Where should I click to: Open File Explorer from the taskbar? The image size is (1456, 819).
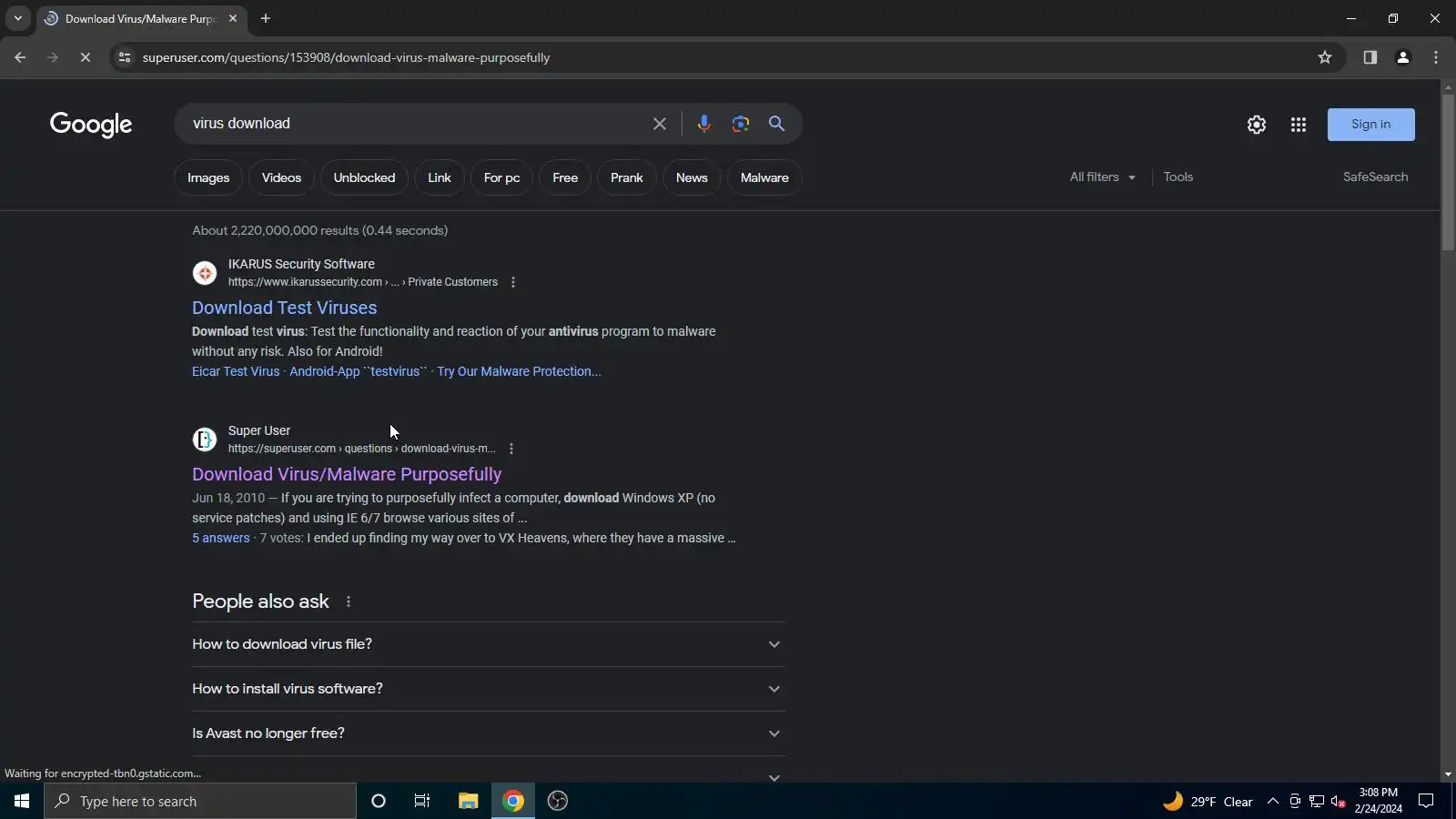tap(468, 801)
